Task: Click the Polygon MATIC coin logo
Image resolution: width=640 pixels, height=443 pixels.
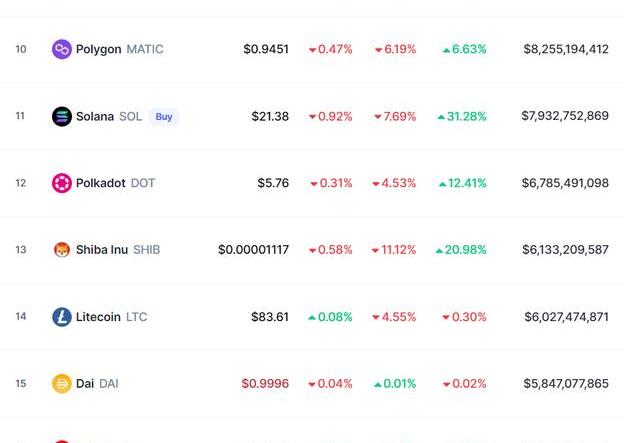Action: [62, 49]
